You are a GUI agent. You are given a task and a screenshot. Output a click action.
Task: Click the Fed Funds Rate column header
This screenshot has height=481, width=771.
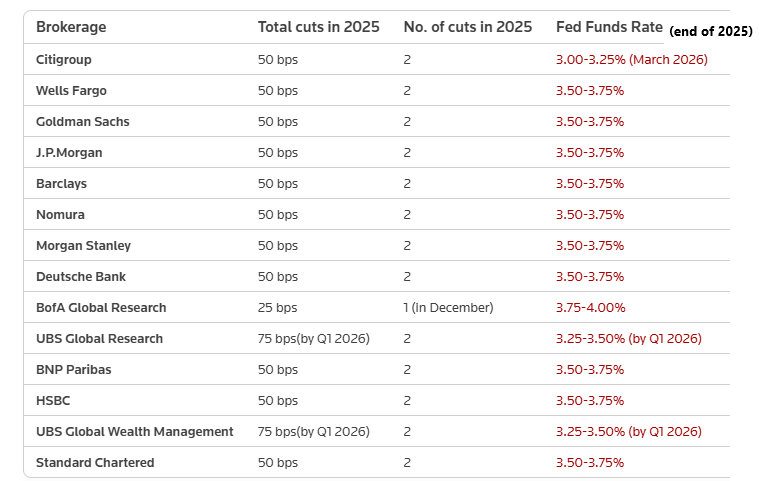(x=608, y=27)
